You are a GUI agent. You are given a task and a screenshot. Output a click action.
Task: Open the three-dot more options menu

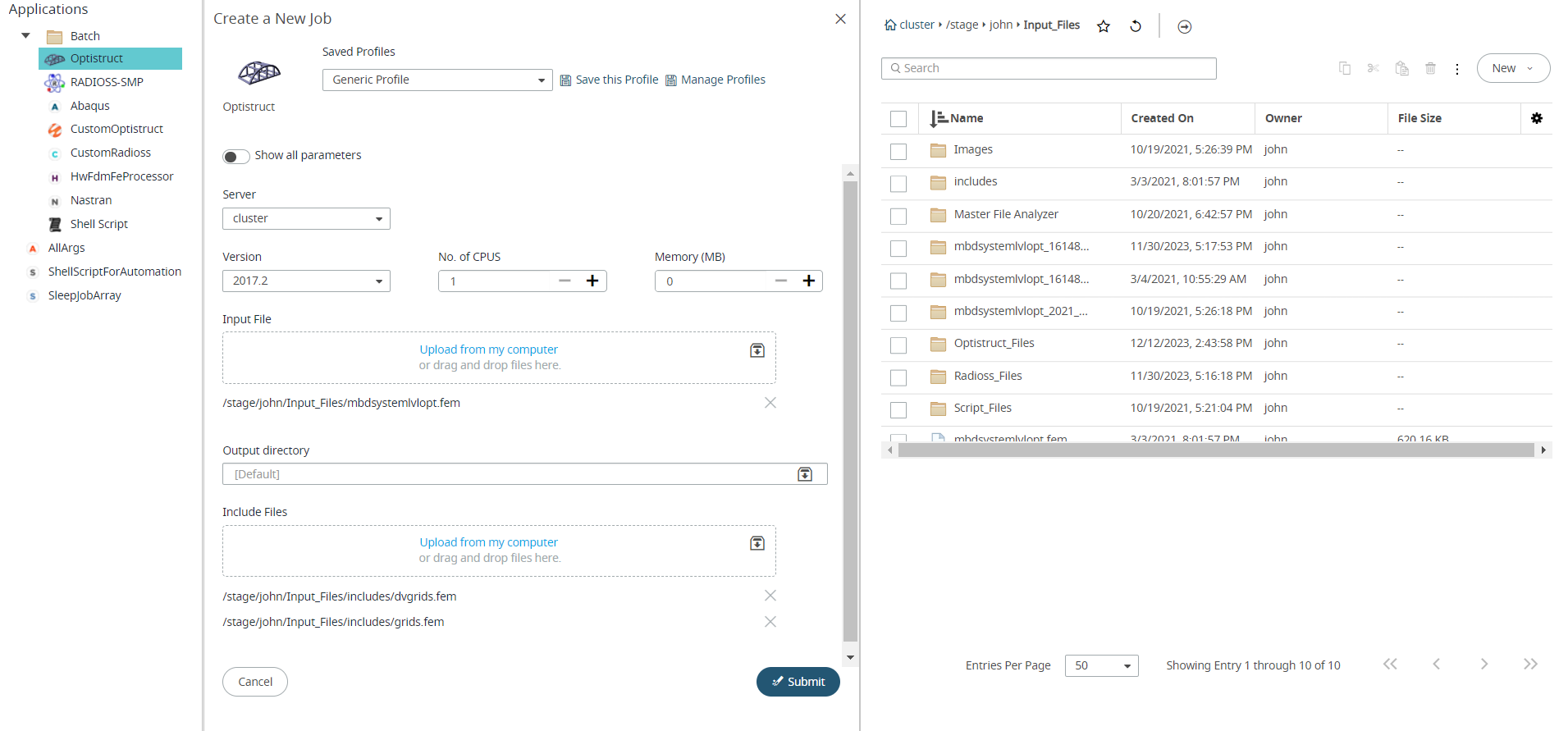click(1457, 69)
